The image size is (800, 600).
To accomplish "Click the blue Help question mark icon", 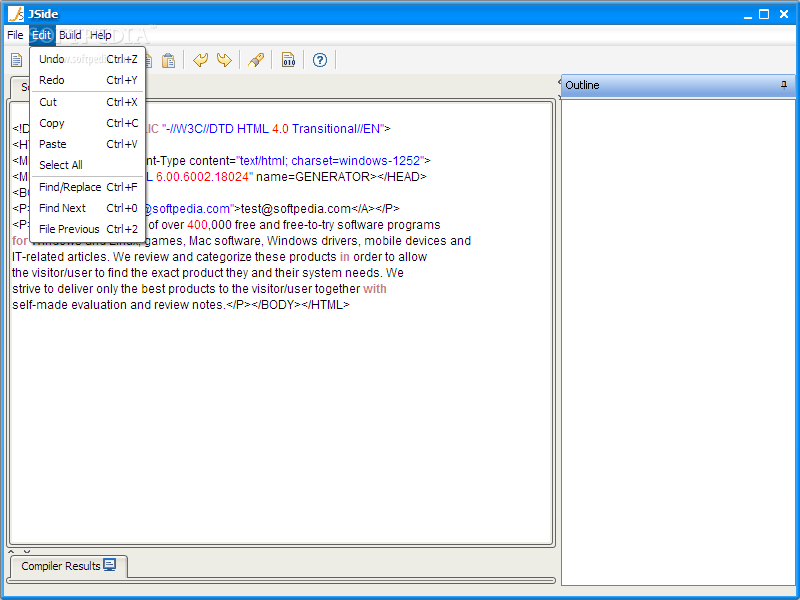I will click(x=320, y=60).
